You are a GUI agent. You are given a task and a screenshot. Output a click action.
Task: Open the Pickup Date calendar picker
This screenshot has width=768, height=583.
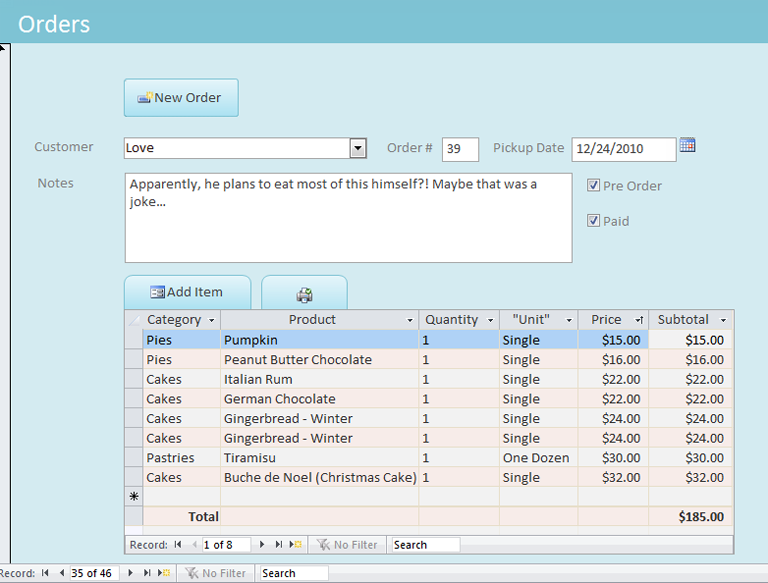[687, 146]
